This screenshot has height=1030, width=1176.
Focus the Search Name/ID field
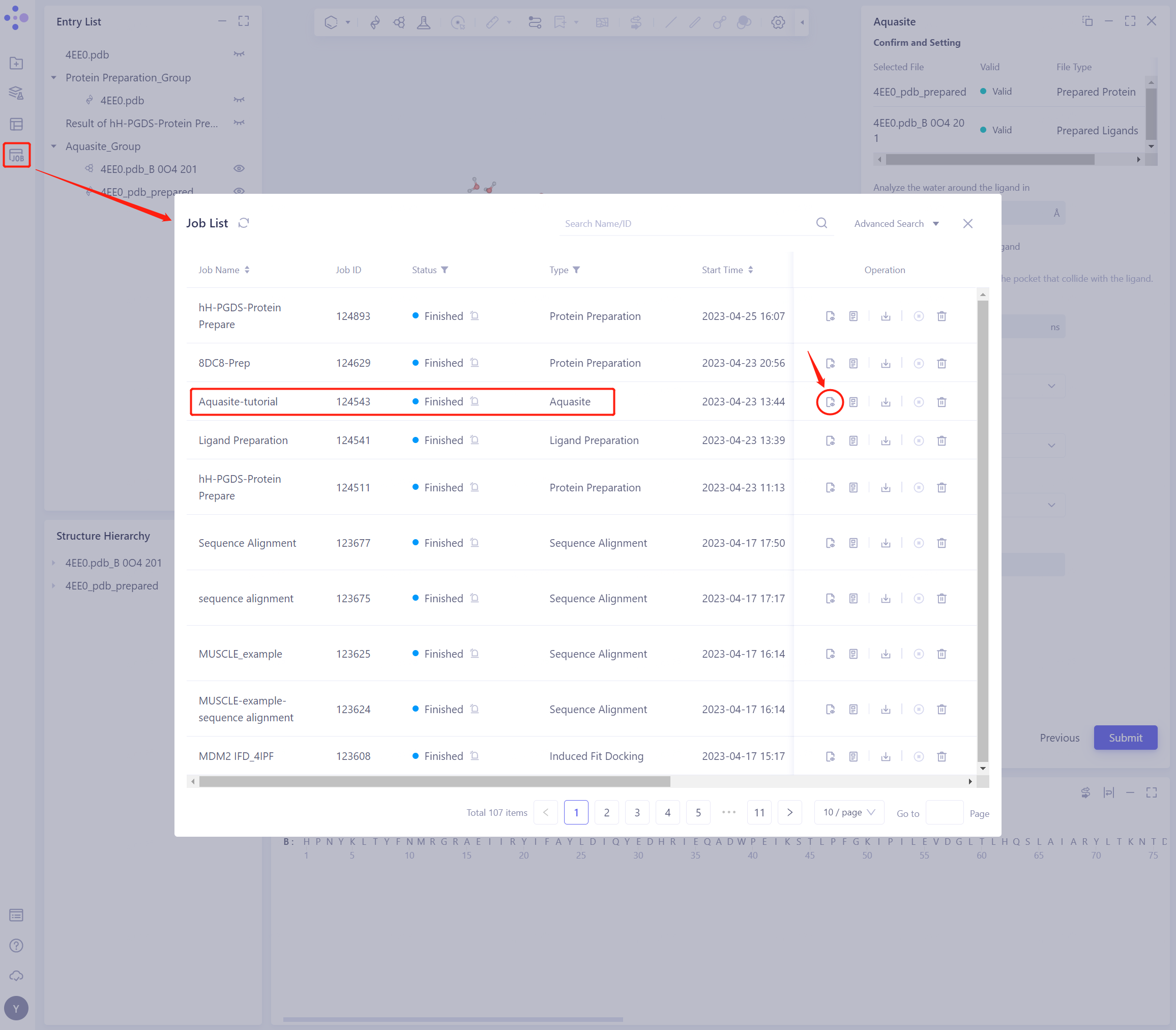(x=684, y=224)
